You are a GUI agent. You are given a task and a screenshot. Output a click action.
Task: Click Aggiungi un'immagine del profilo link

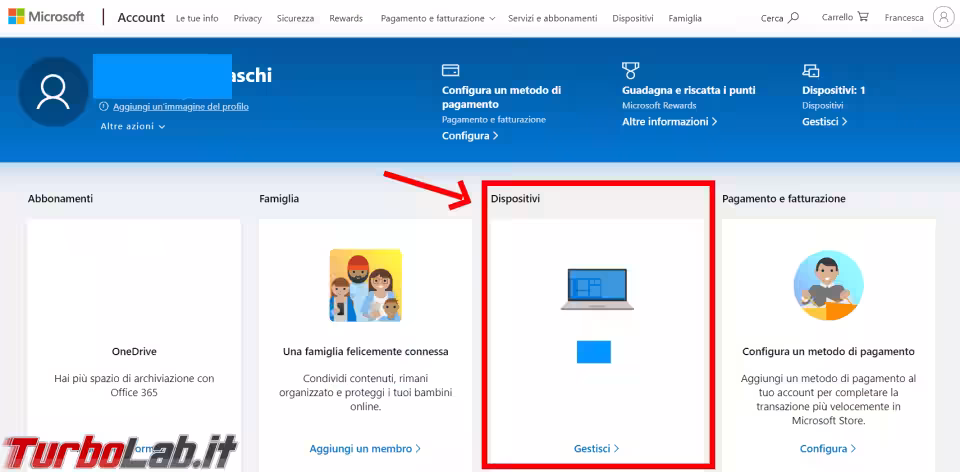181,107
